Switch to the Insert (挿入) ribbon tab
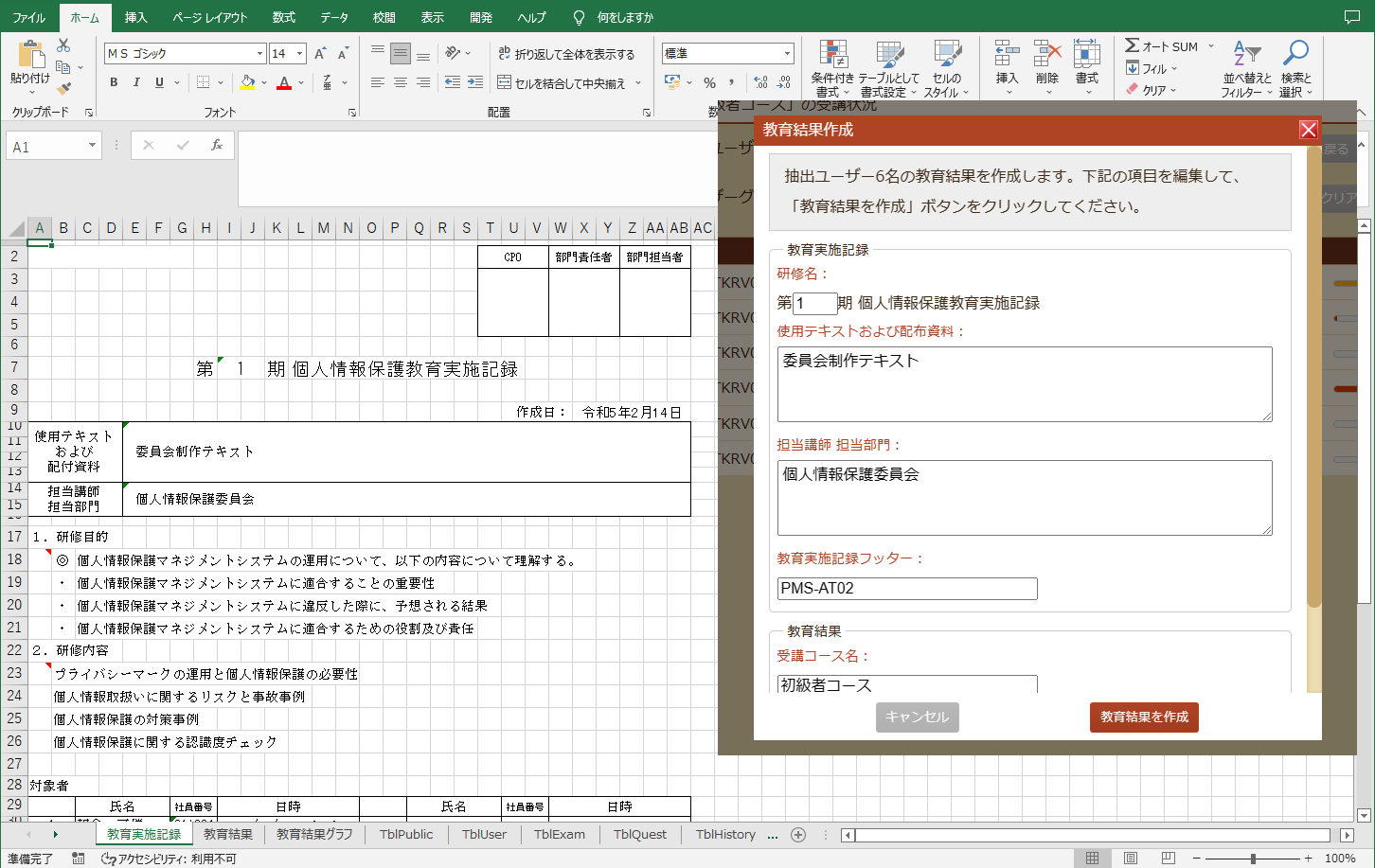The image size is (1375, 868). [x=136, y=17]
